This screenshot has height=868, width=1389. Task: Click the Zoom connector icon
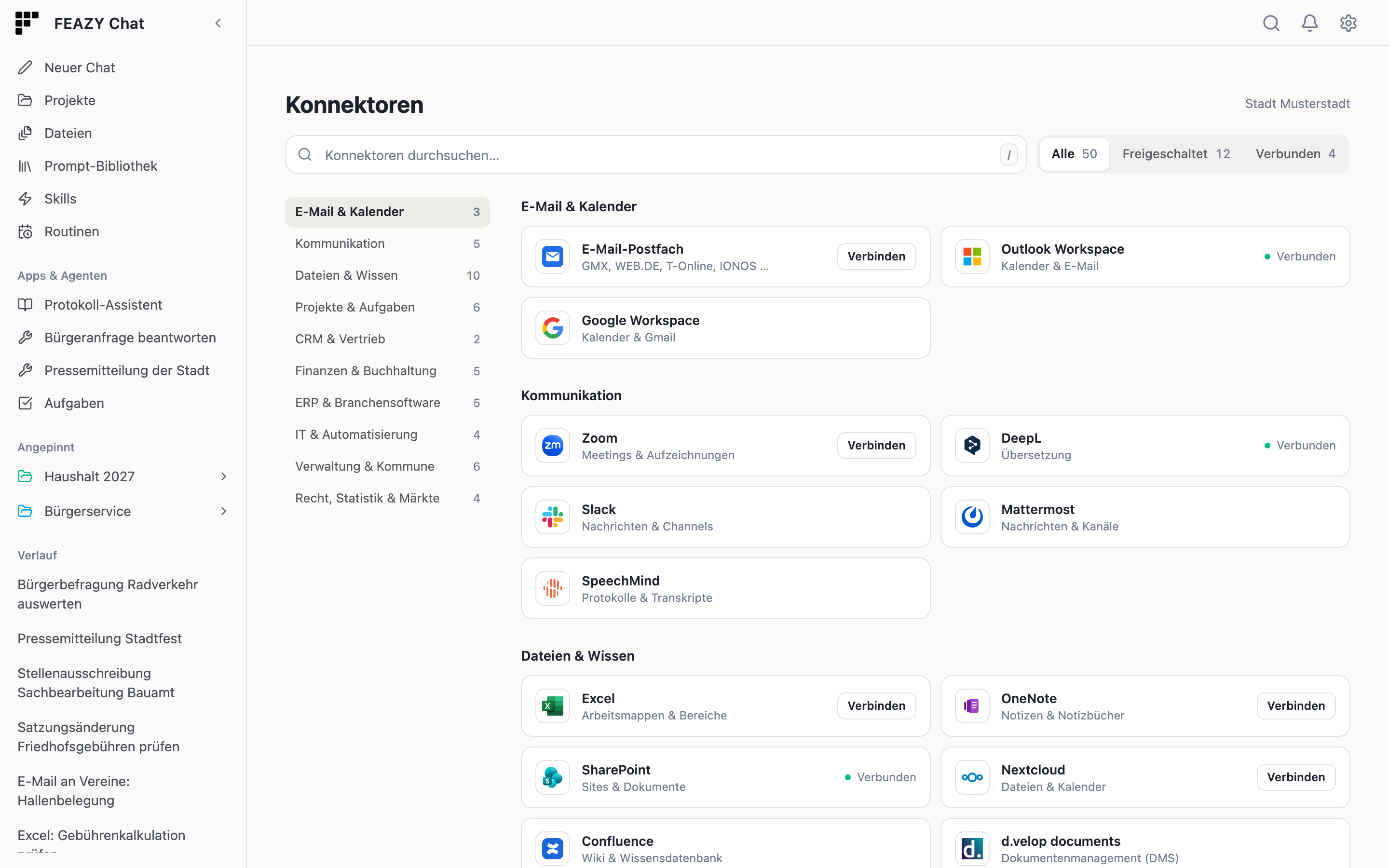click(x=552, y=445)
